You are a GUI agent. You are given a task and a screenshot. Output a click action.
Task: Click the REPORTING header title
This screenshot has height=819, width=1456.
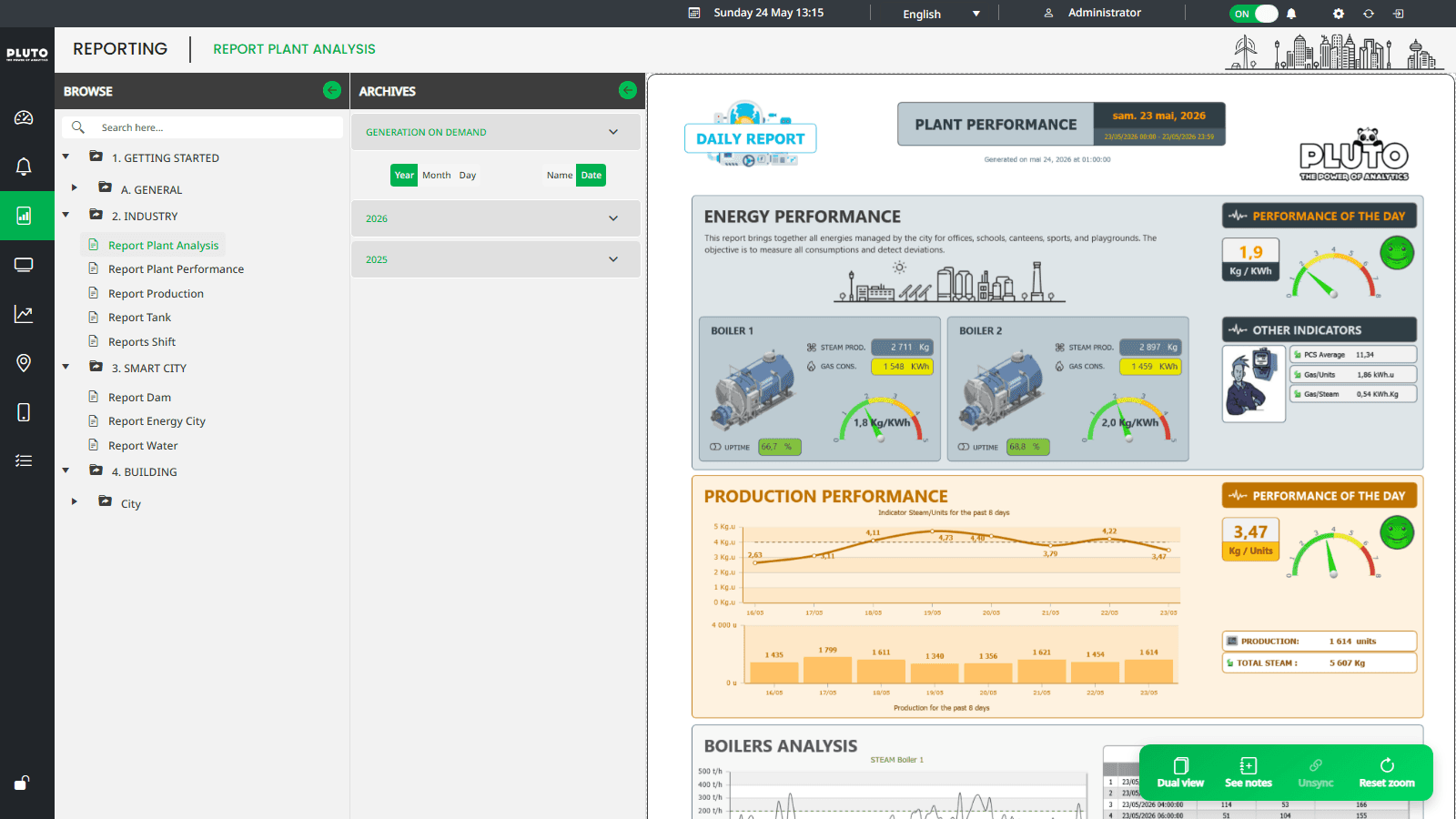(120, 49)
